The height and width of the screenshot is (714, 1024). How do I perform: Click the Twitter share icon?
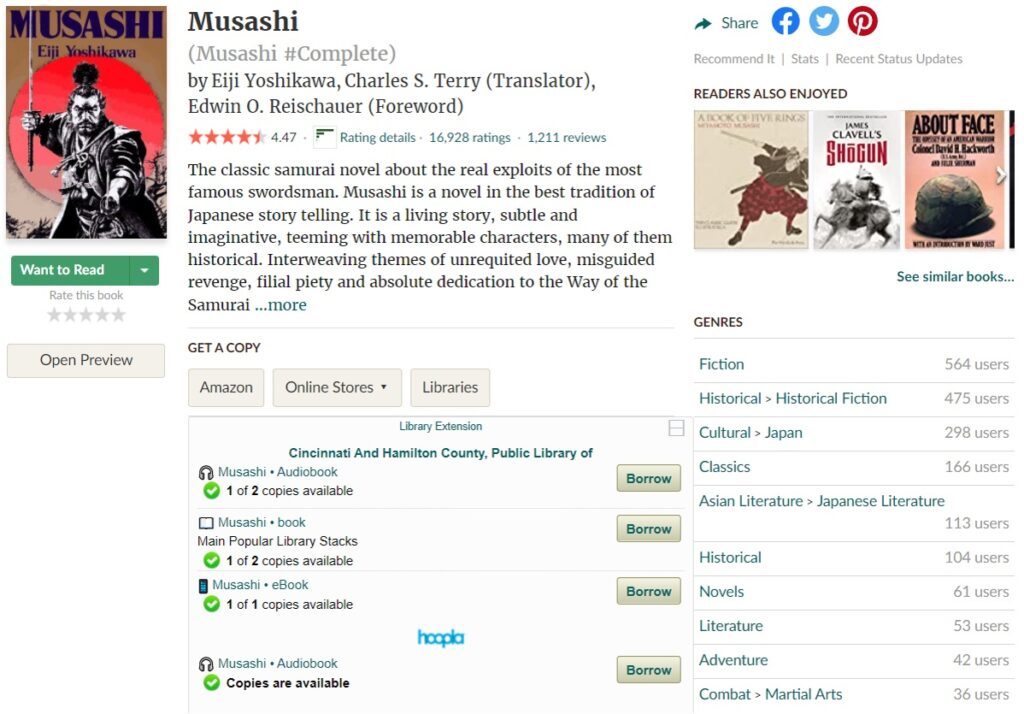coord(824,22)
